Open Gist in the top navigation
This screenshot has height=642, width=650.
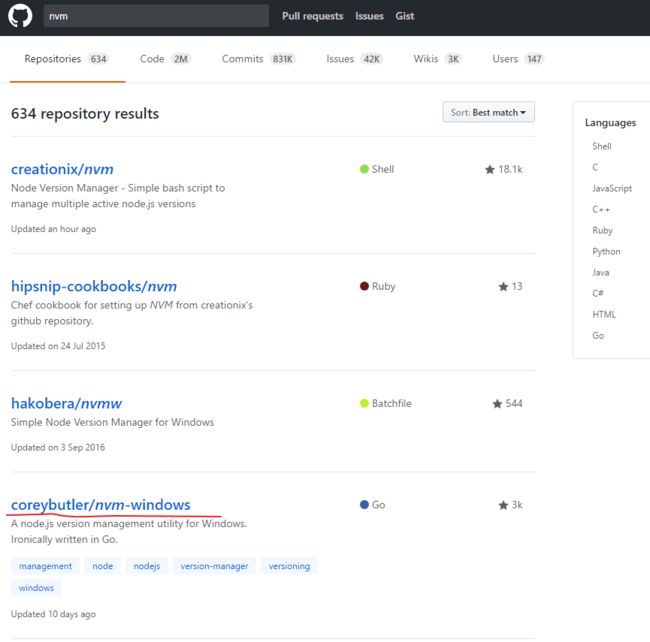pos(405,16)
